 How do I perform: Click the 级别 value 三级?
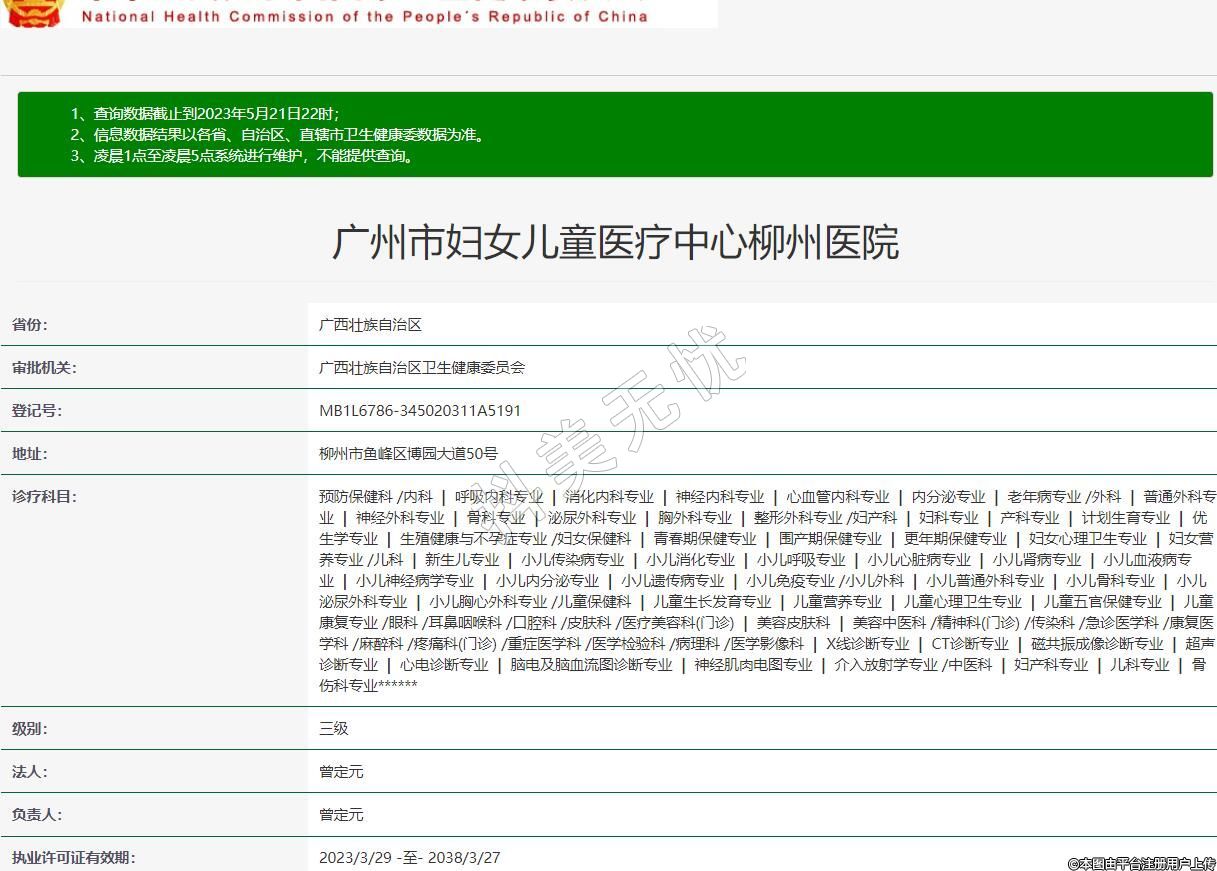[x=333, y=729]
